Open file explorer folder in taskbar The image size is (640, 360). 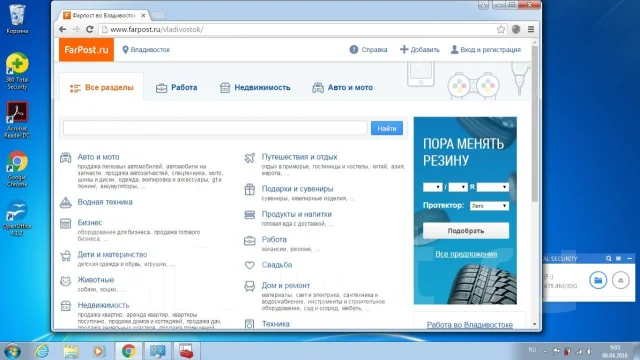[x=70, y=351]
